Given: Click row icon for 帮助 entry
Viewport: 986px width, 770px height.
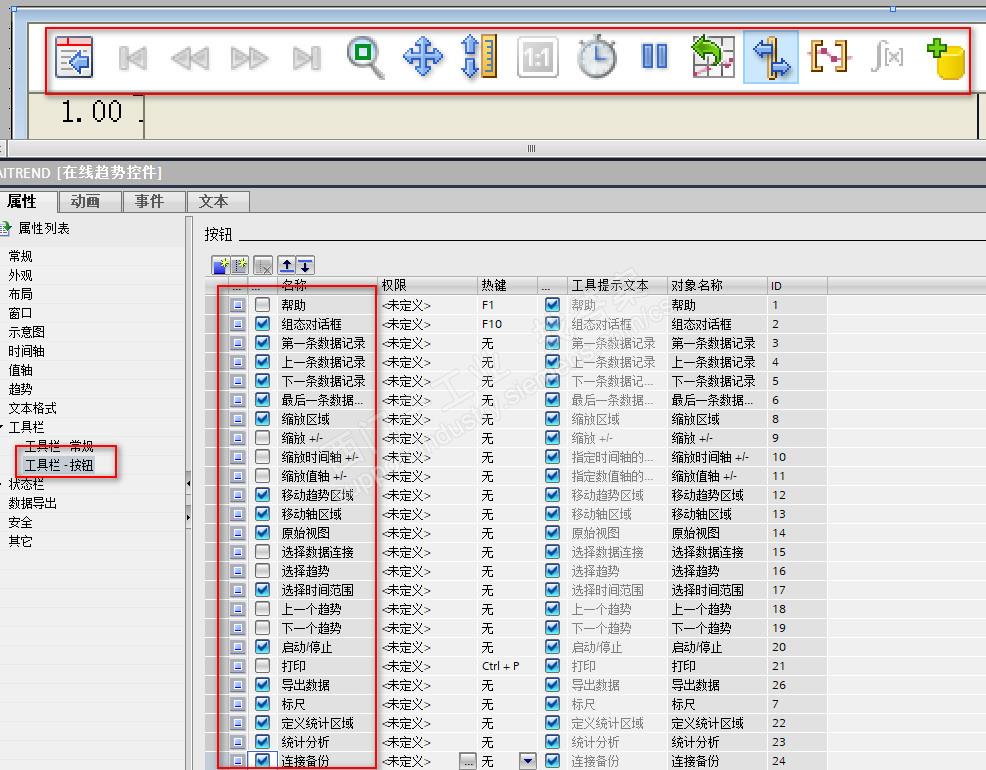Looking at the screenshot, I should coord(237,305).
